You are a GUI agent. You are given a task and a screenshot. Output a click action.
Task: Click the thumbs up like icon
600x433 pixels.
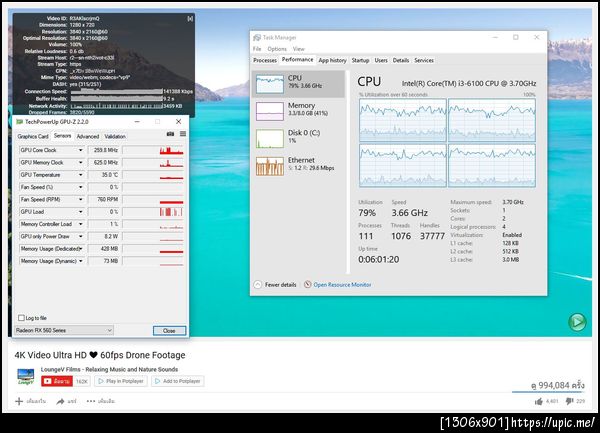coord(539,401)
